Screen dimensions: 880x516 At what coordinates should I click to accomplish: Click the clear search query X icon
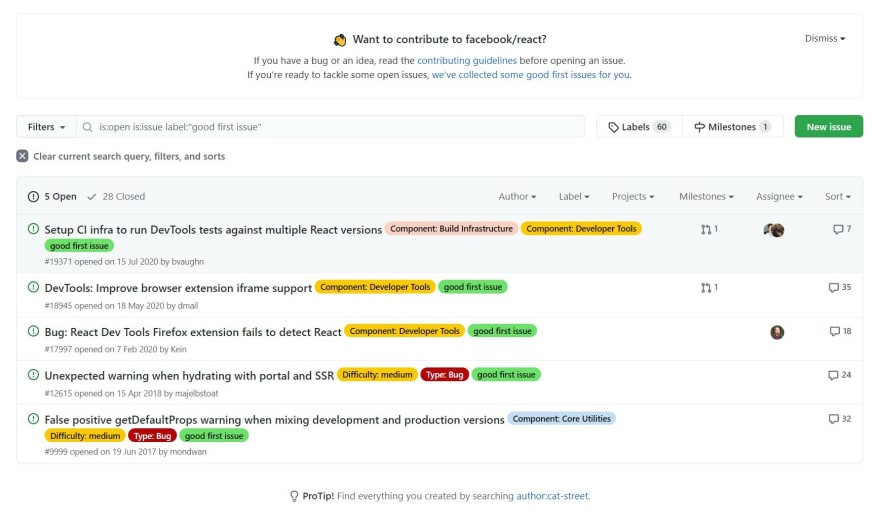tap(22, 156)
